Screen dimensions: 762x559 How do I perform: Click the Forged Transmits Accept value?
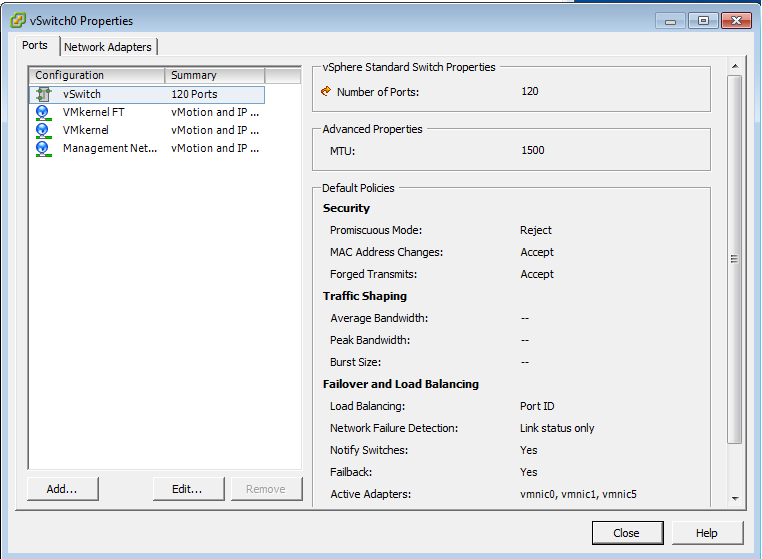click(x=537, y=274)
